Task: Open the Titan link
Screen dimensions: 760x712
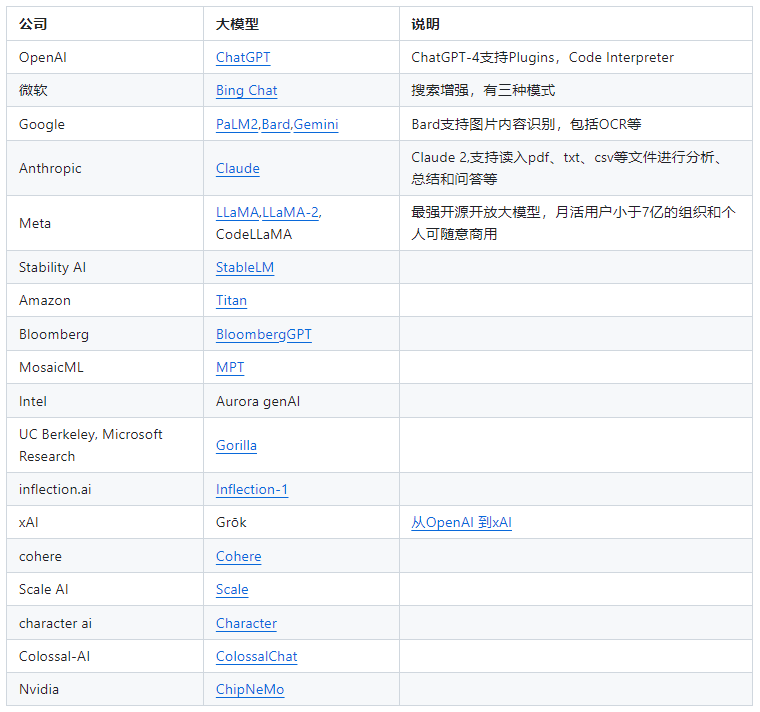Action: coord(231,301)
